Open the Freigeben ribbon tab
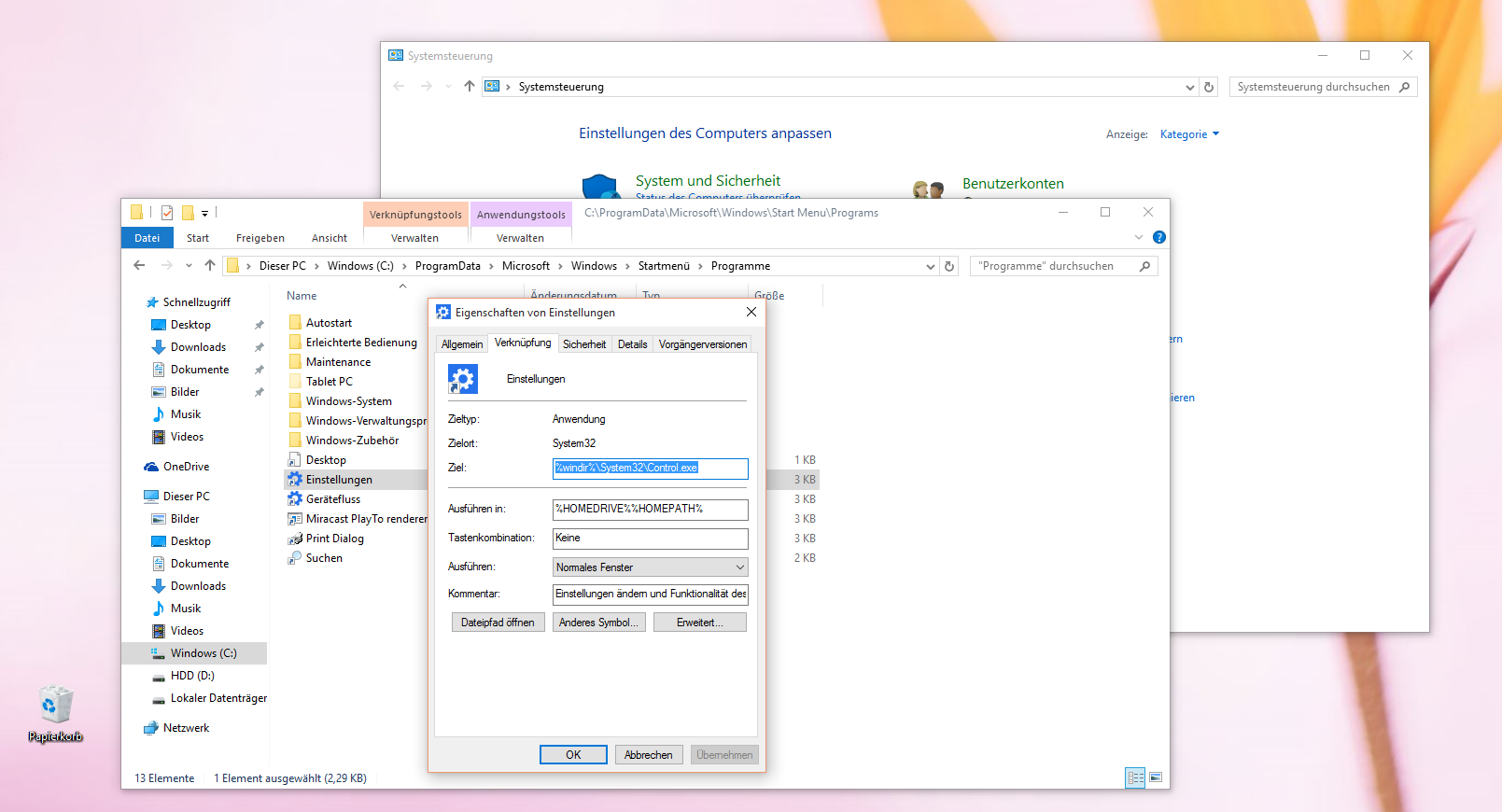This screenshot has width=1502, height=812. click(260, 238)
